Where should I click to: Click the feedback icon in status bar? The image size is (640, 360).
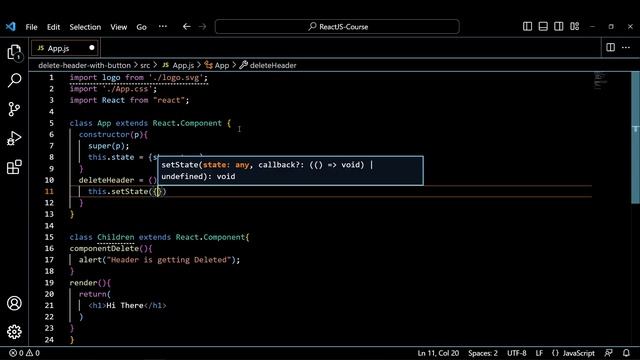pos(609,353)
